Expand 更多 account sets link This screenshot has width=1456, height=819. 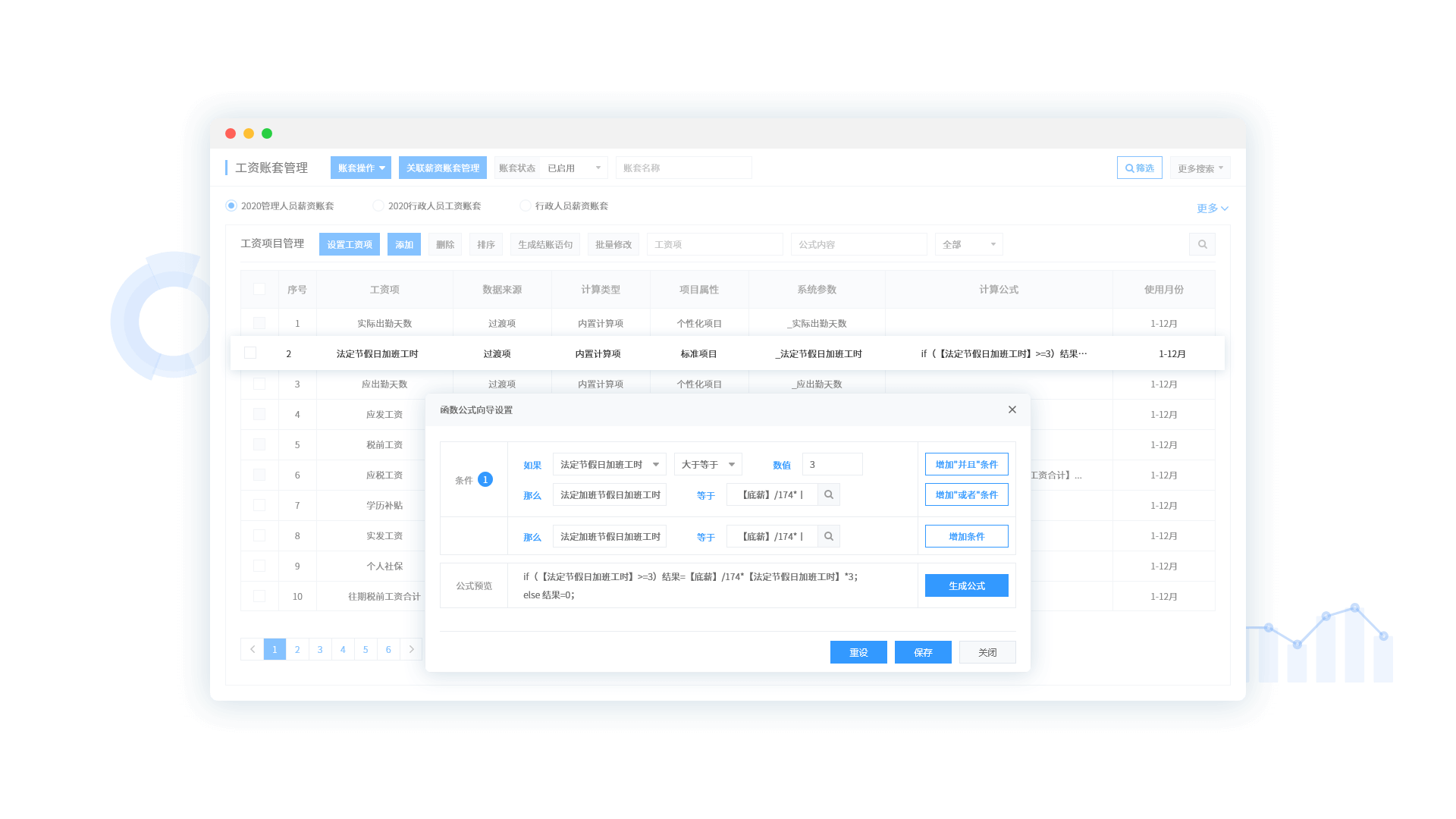pyautogui.click(x=1212, y=208)
